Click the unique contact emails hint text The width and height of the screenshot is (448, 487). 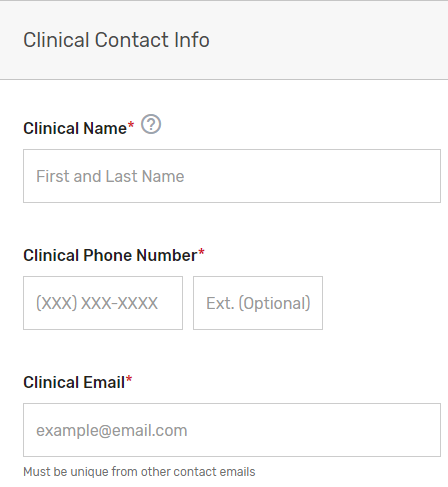click(139, 472)
